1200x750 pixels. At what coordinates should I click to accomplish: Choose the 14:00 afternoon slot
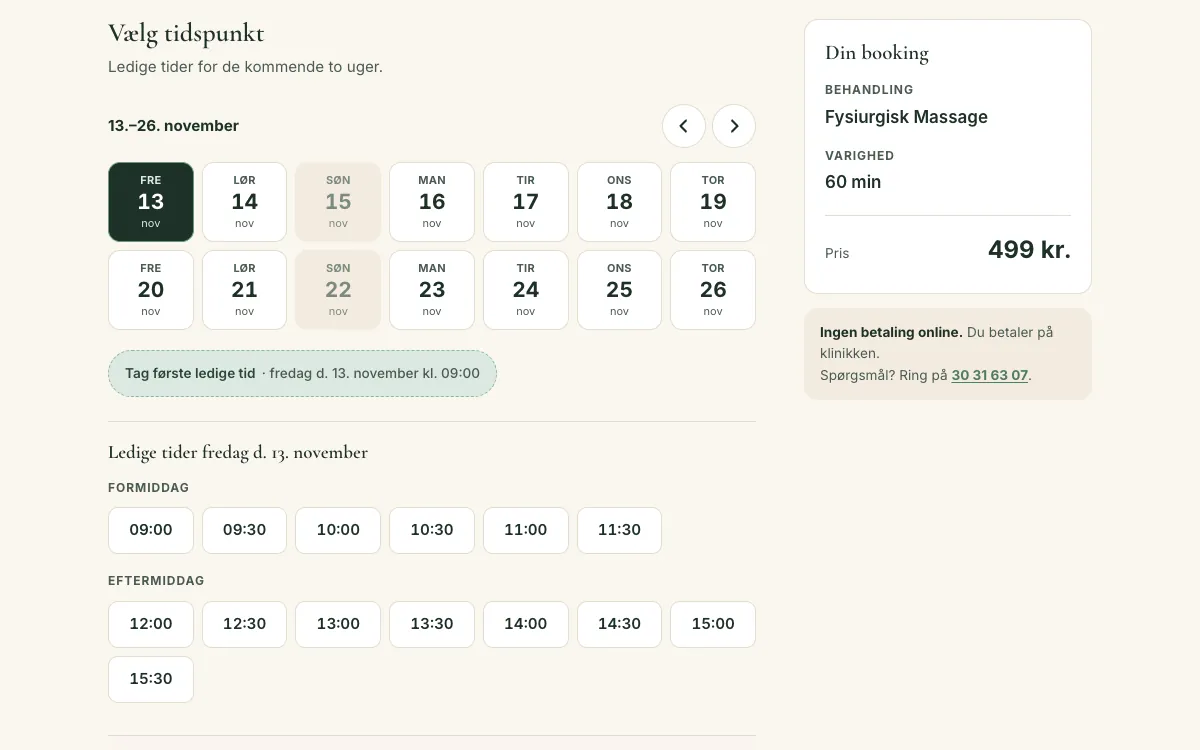pos(526,624)
